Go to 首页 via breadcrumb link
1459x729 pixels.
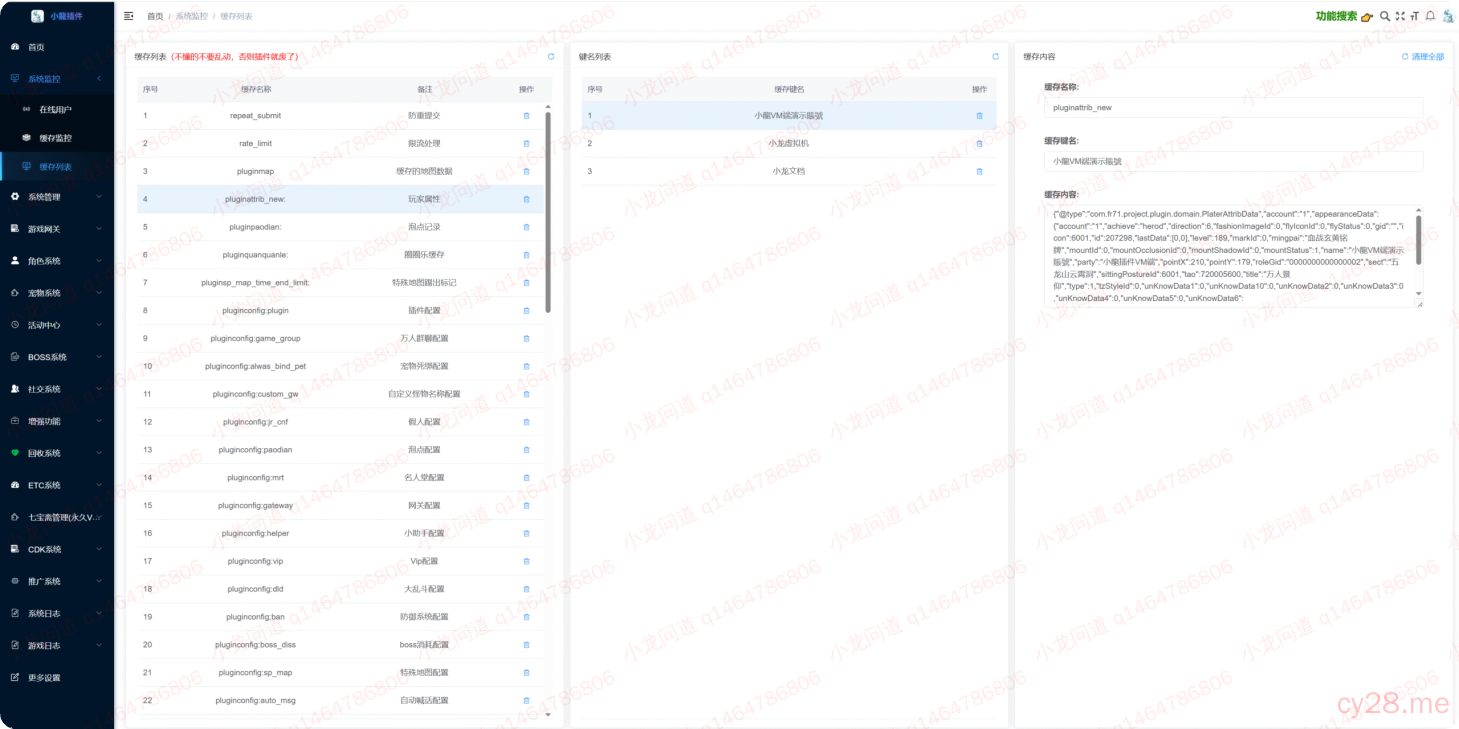(x=155, y=17)
